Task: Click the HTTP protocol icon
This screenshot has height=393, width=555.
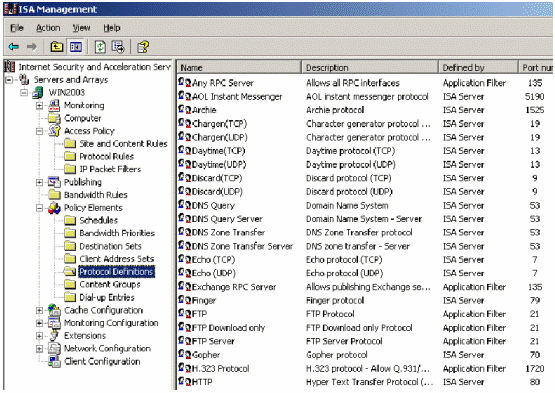Action: coord(185,382)
